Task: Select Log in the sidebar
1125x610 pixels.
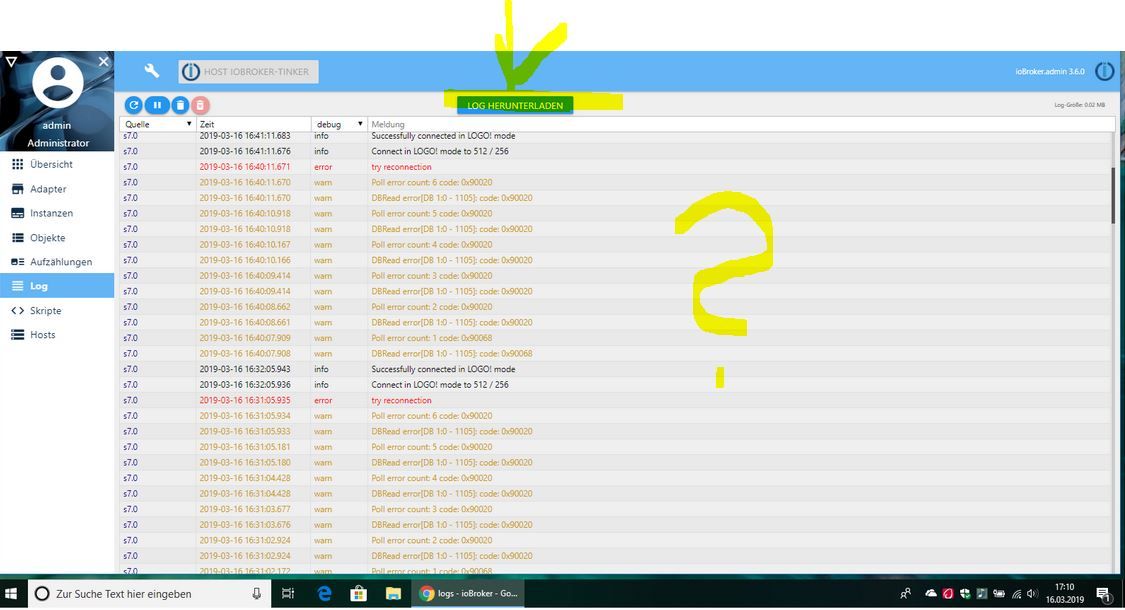Action: pos(57,286)
